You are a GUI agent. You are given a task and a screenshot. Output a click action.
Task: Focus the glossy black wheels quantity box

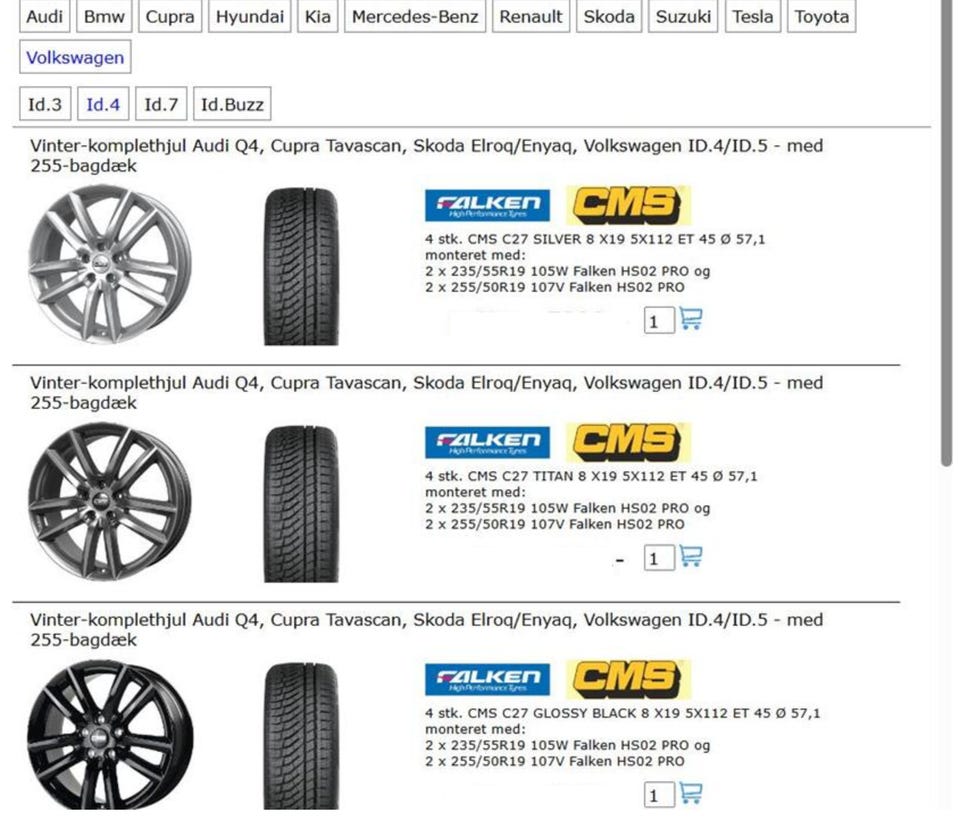658,796
